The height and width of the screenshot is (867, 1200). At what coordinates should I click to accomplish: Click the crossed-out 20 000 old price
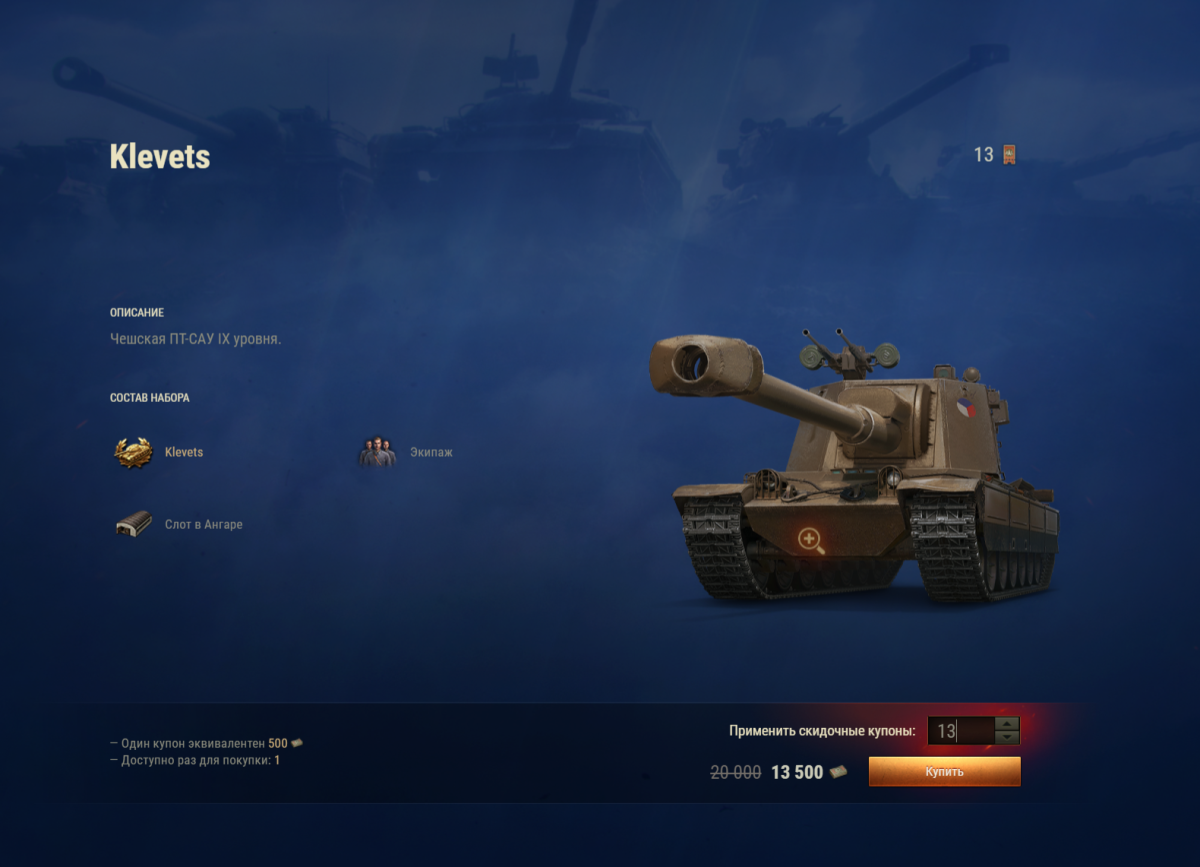735,773
